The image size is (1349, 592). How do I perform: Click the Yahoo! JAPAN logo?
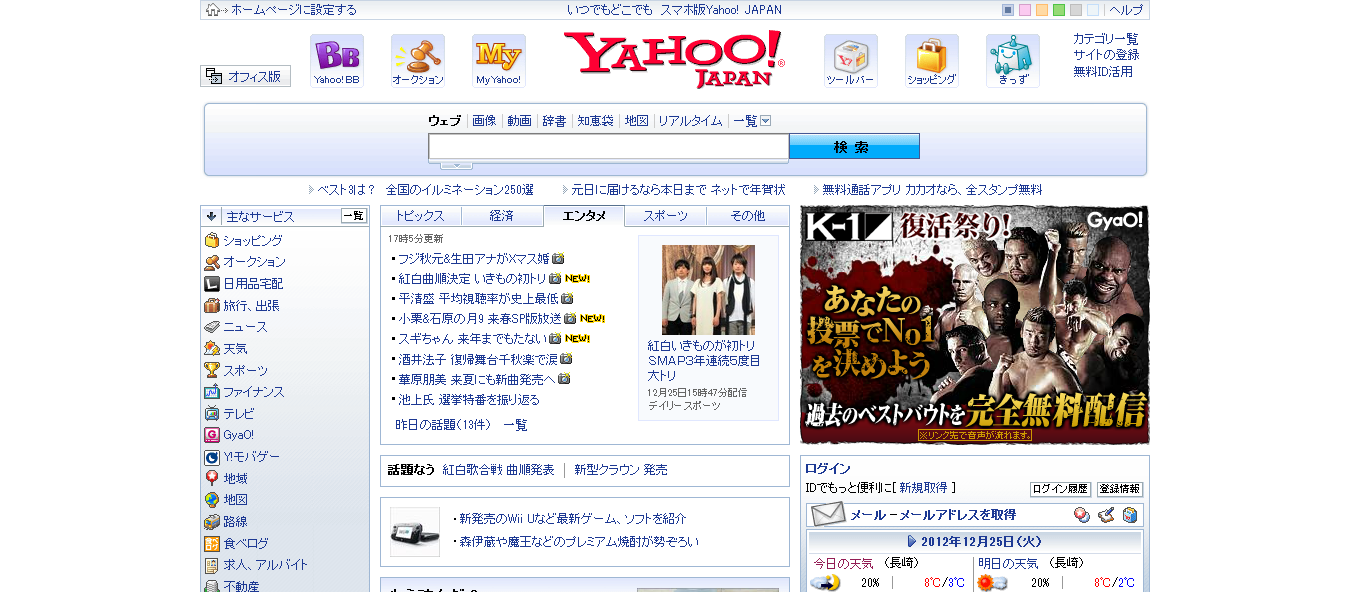[675, 59]
